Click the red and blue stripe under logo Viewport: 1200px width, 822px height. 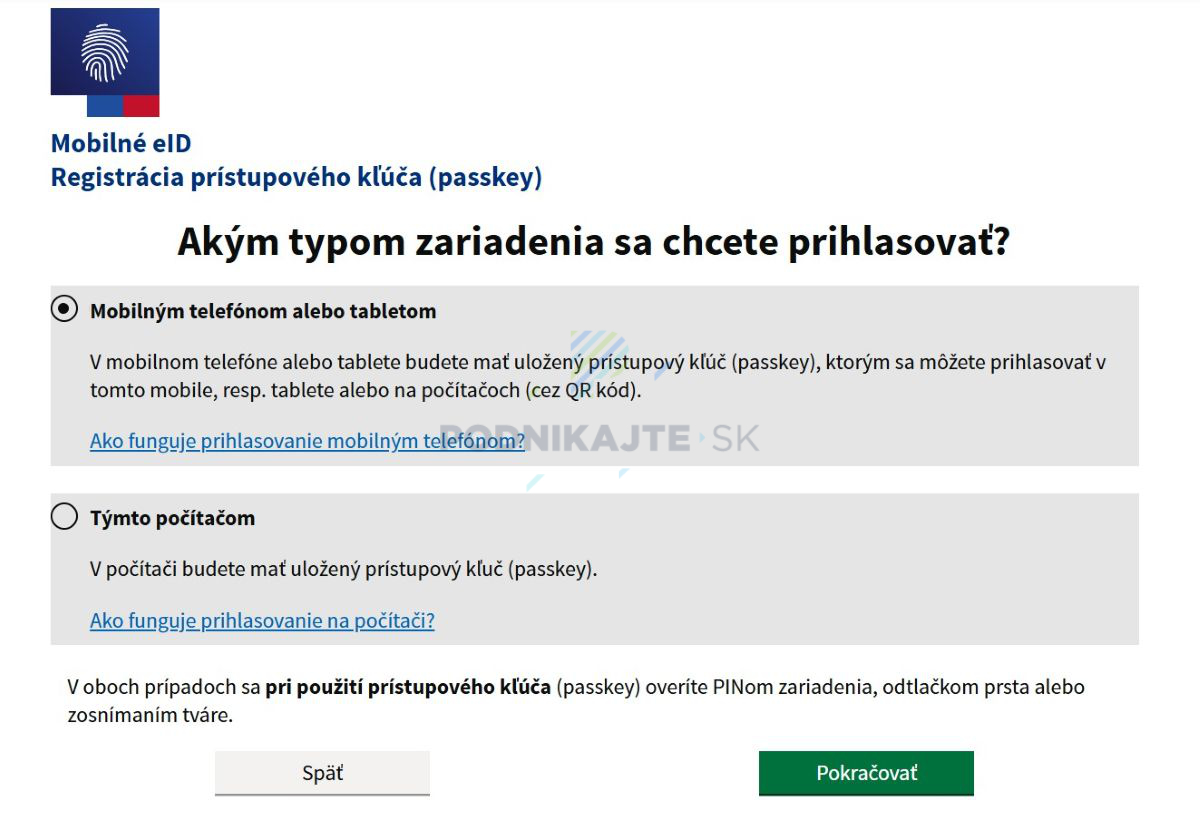123,106
